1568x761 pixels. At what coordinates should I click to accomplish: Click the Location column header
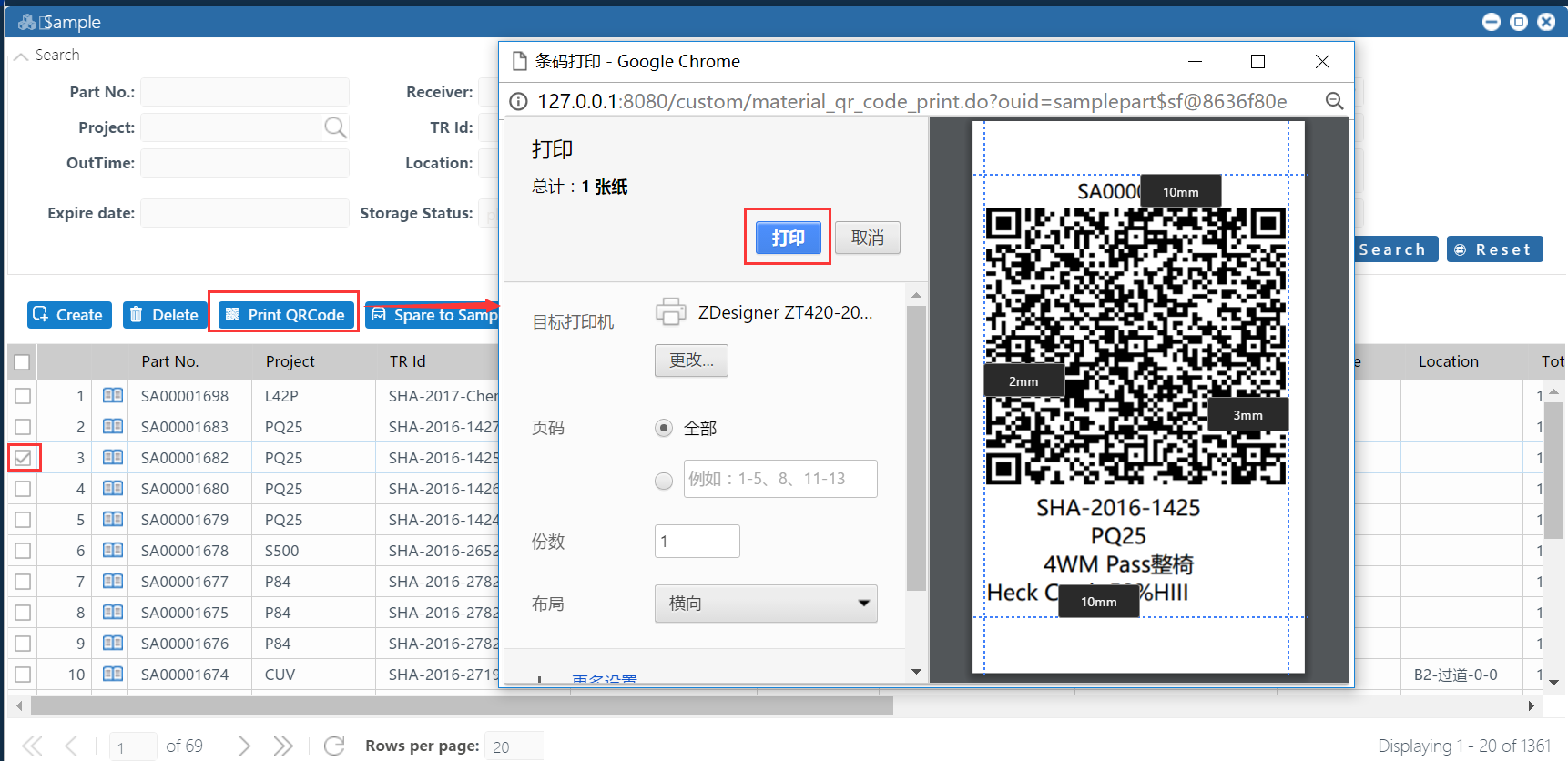pos(1448,361)
